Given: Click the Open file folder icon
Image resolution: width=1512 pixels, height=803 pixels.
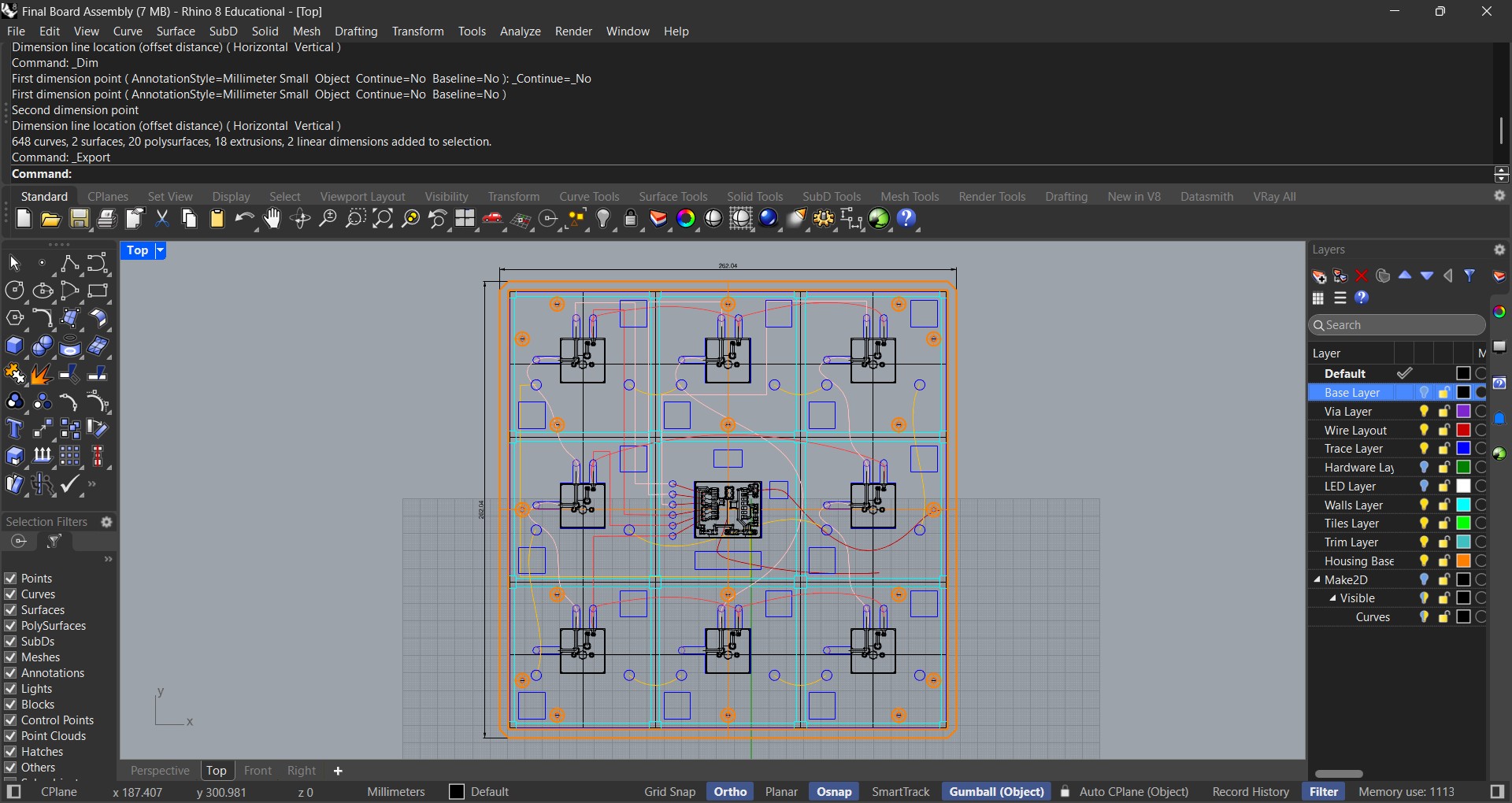Looking at the screenshot, I should (x=51, y=219).
